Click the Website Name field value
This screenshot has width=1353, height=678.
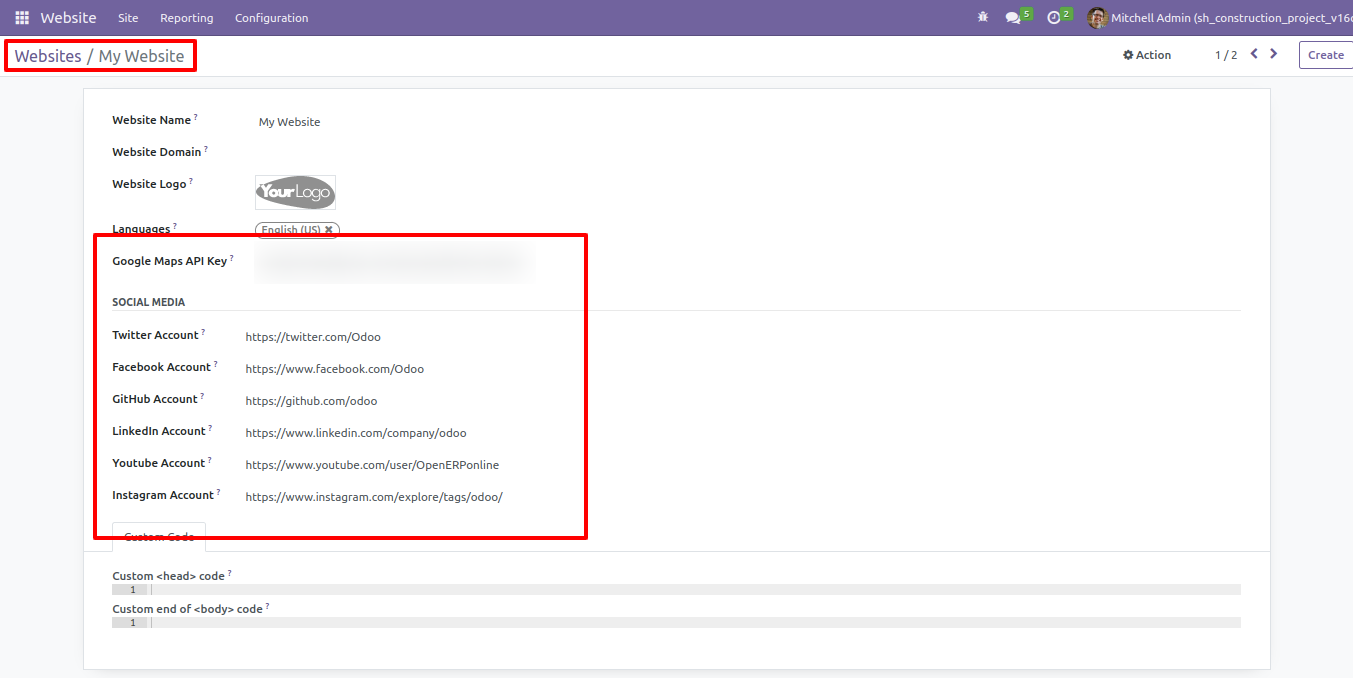[x=290, y=122]
